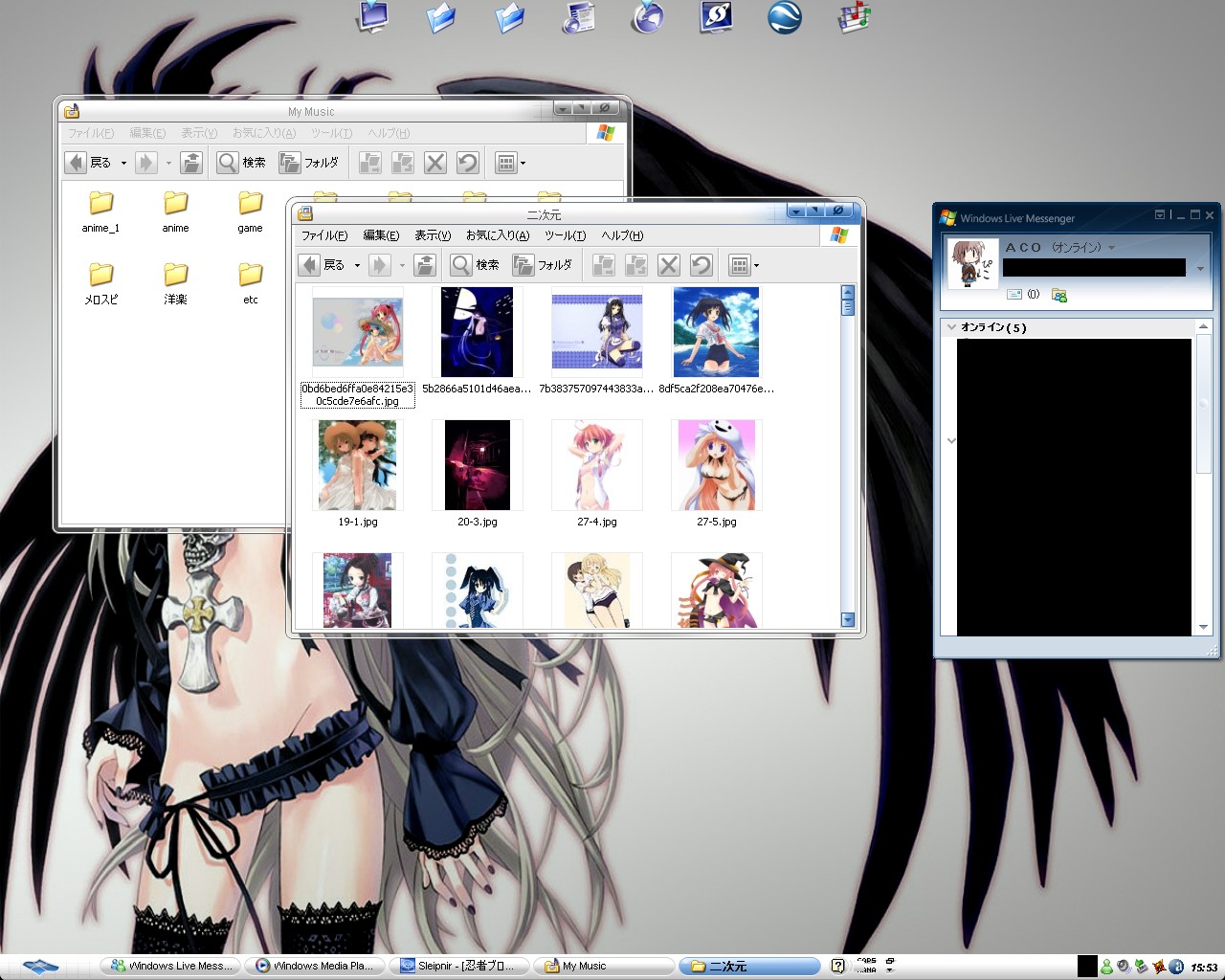Open お気に入り(A) menu in 二次元 window
The image size is (1225, 980).
point(498,235)
